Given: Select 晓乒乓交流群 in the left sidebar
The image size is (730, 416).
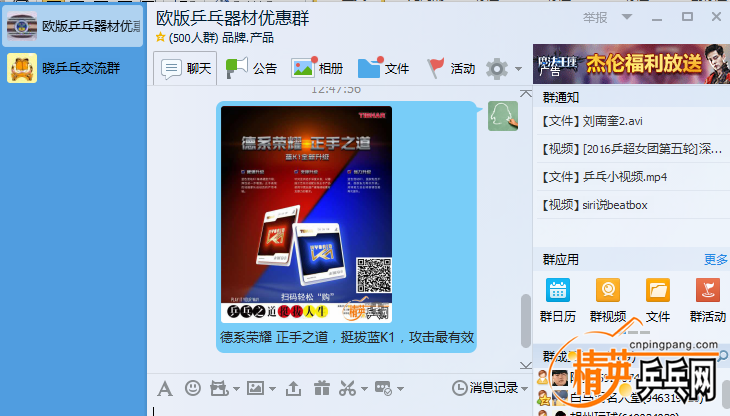Looking at the screenshot, I should coord(73,68).
